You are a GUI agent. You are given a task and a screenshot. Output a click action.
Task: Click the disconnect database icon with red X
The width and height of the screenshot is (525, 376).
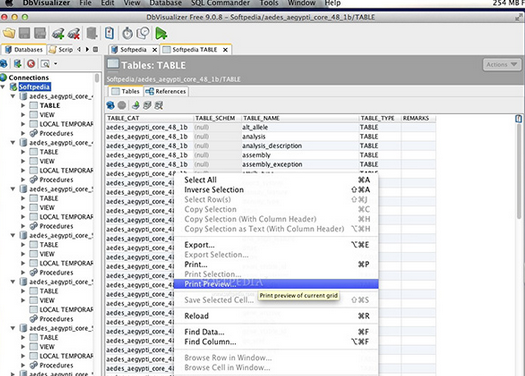tap(74, 33)
